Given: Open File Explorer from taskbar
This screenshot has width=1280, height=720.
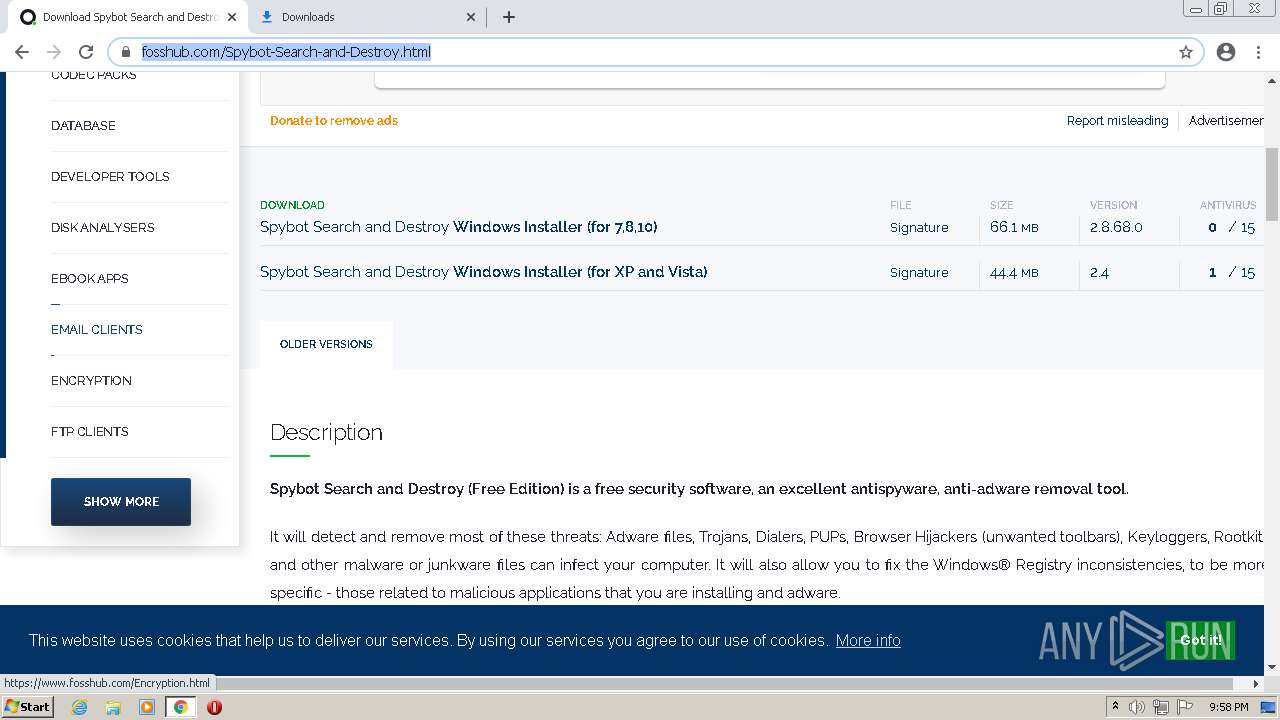Looking at the screenshot, I should point(113,707).
